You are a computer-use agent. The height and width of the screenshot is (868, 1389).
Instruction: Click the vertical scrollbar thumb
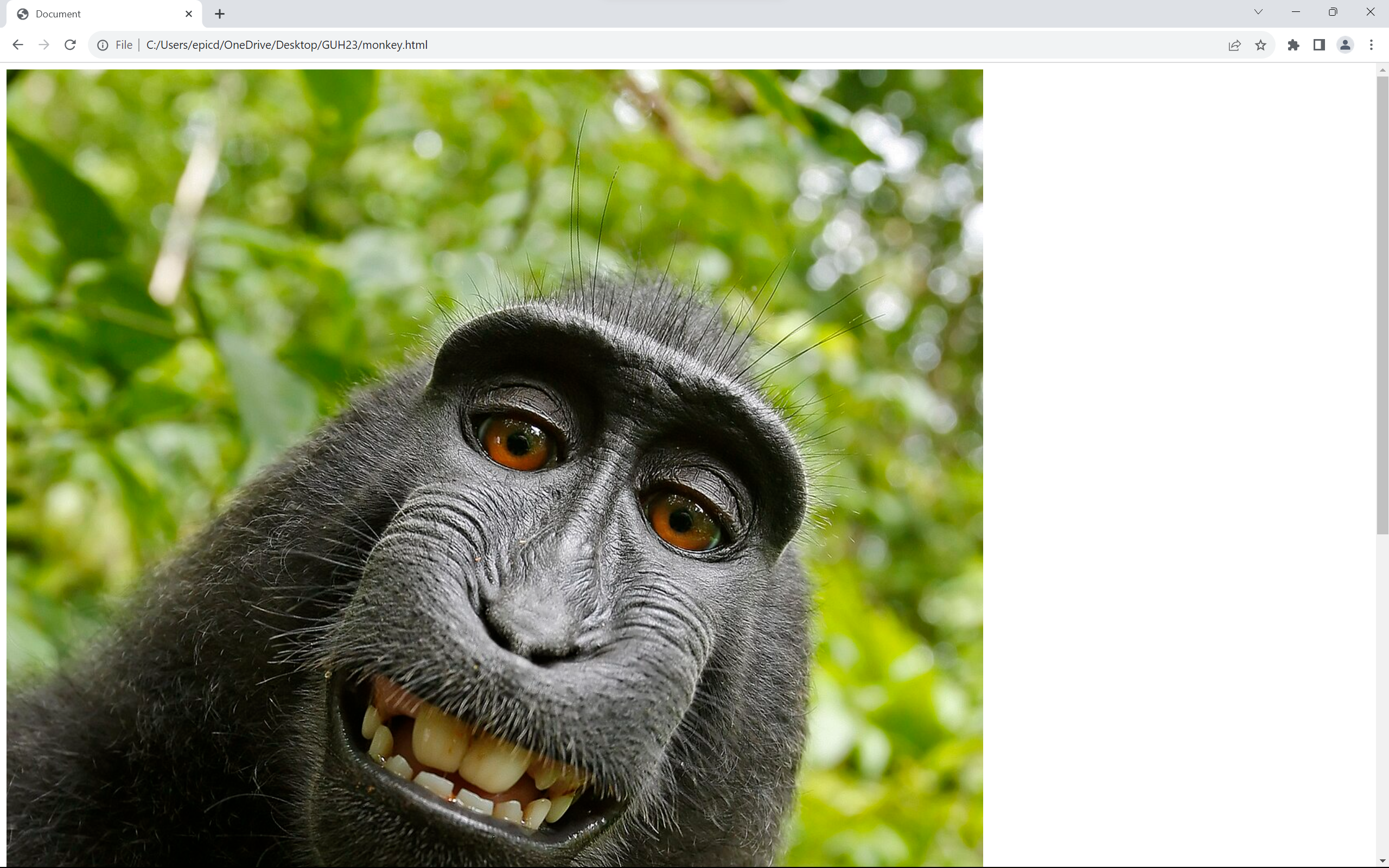pyautogui.click(x=1382, y=304)
